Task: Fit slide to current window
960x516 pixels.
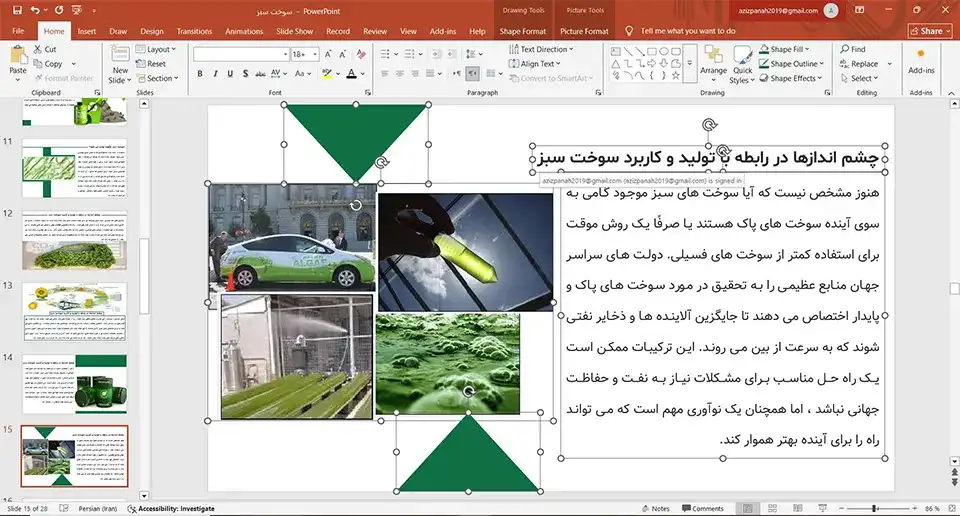Action: click(951, 509)
